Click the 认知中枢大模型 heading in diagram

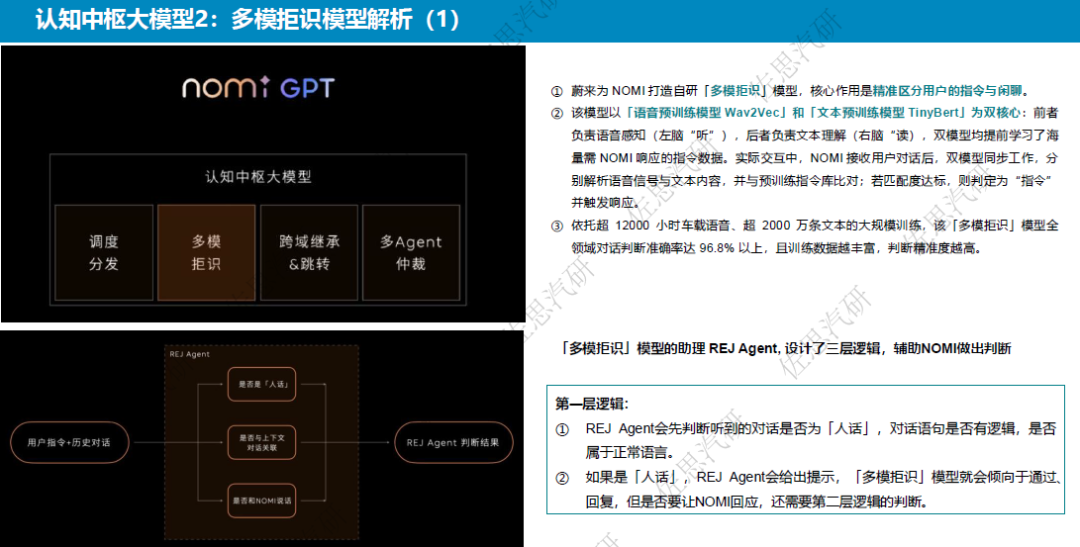(x=258, y=176)
